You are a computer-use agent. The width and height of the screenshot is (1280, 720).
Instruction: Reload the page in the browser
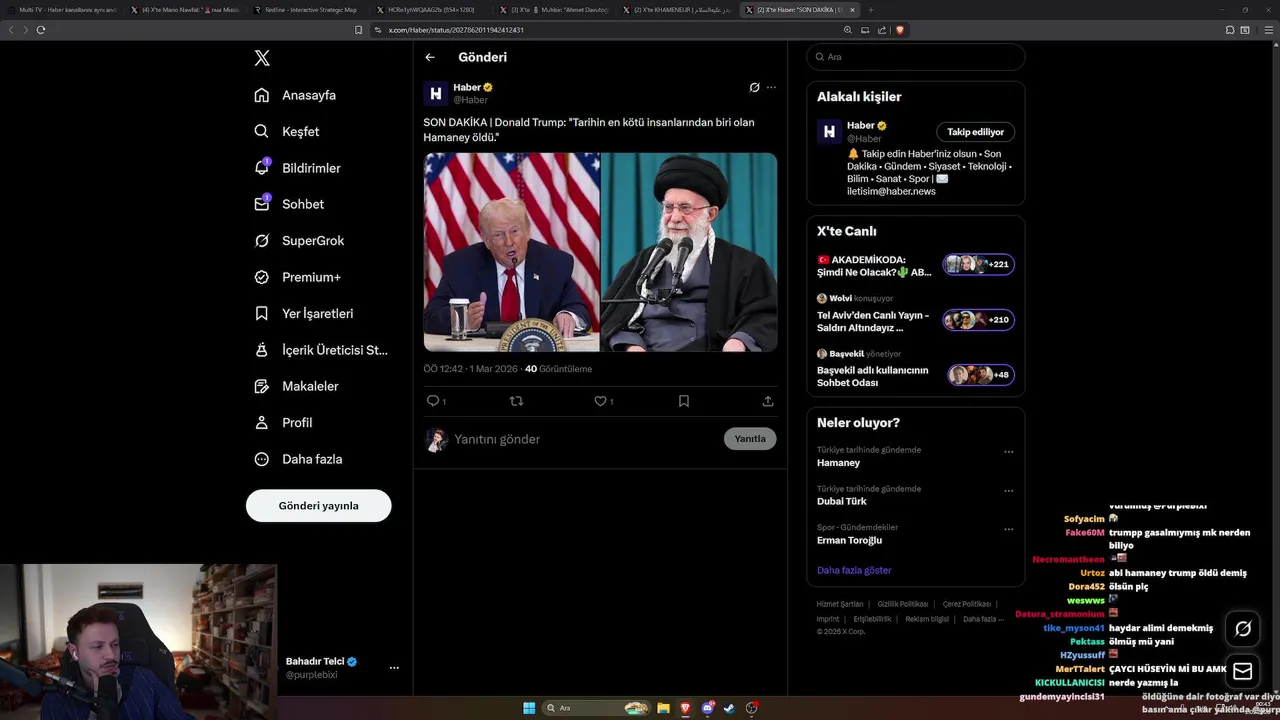coord(41,30)
